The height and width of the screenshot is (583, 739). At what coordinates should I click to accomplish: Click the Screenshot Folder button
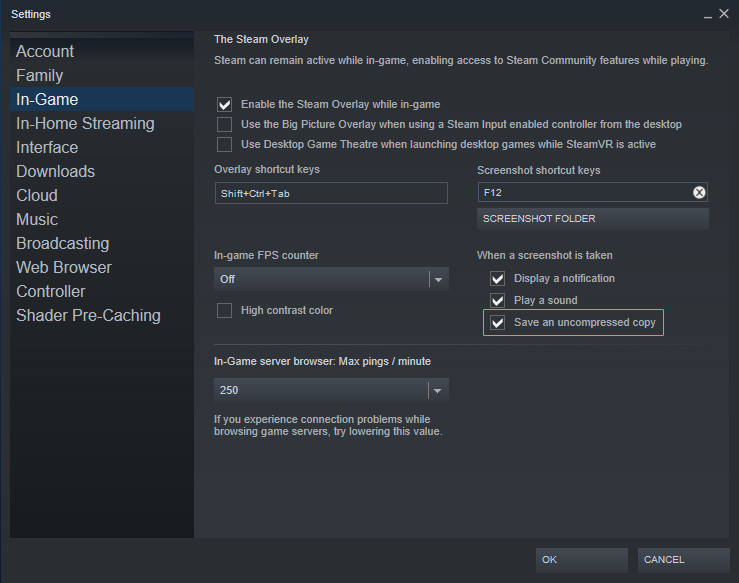click(x=593, y=218)
